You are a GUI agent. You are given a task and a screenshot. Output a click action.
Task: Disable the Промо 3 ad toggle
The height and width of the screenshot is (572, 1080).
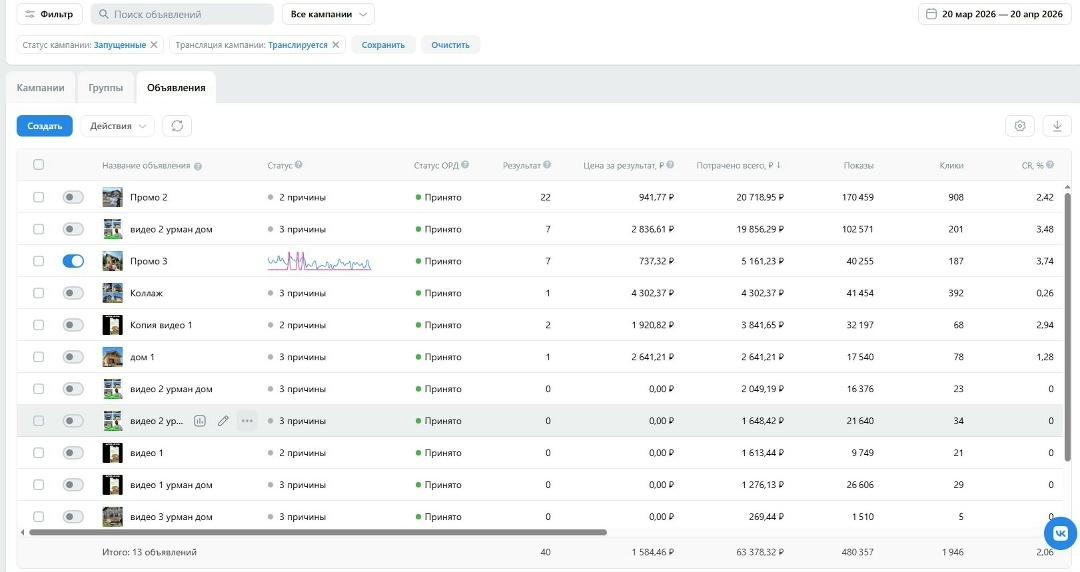[x=73, y=261]
